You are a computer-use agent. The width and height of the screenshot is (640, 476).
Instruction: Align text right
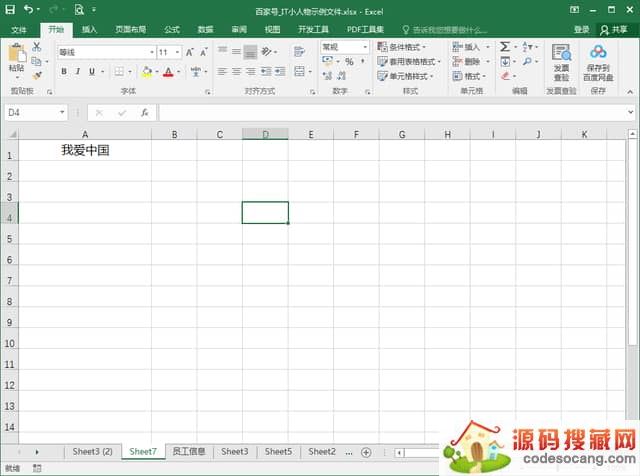250,72
